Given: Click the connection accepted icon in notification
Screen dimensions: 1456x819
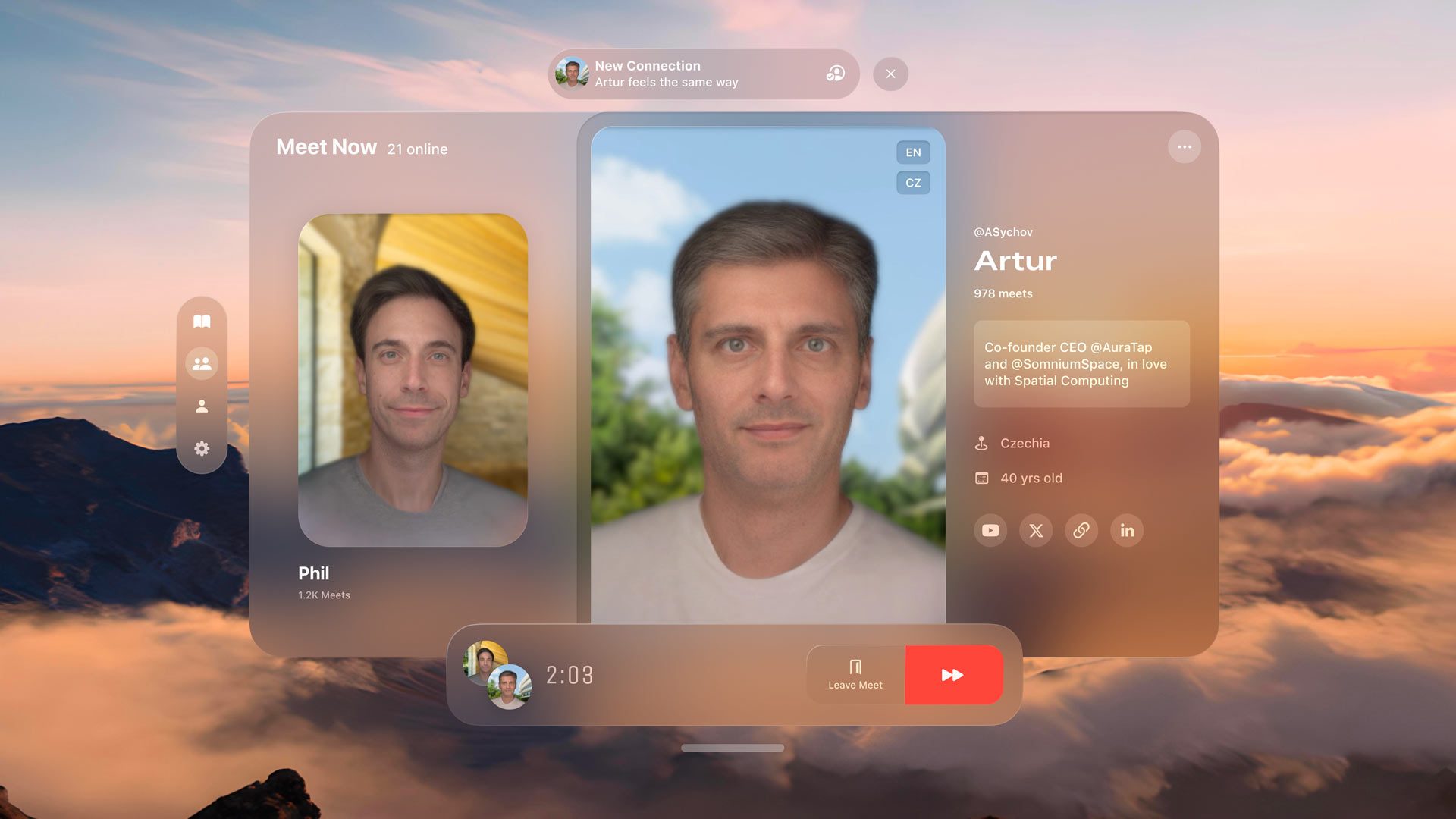Looking at the screenshot, I should click(x=835, y=74).
